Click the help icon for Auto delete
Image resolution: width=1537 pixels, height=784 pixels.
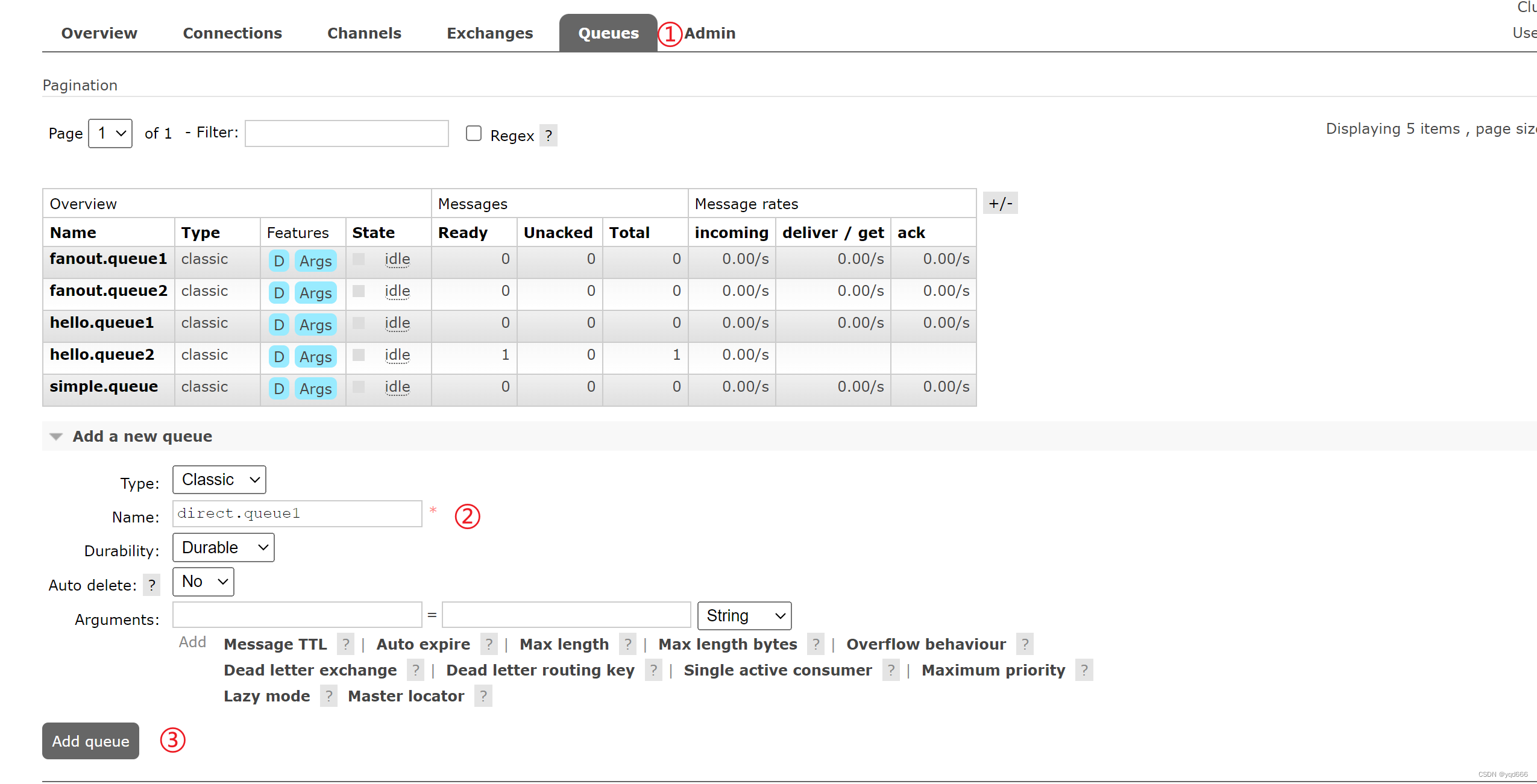coord(152,585)
